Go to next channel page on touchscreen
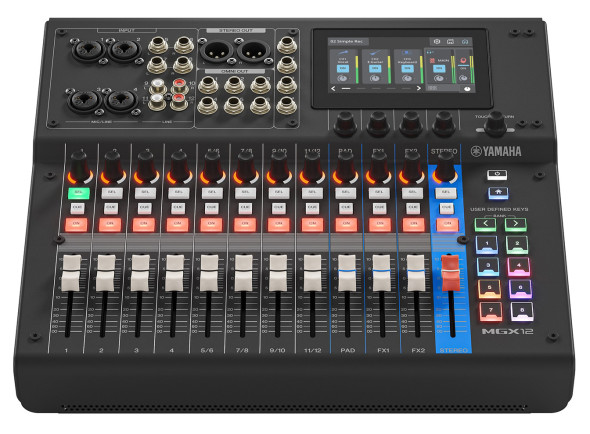The height and width of the screenshot is (434, 590). (x=418, y=88)
